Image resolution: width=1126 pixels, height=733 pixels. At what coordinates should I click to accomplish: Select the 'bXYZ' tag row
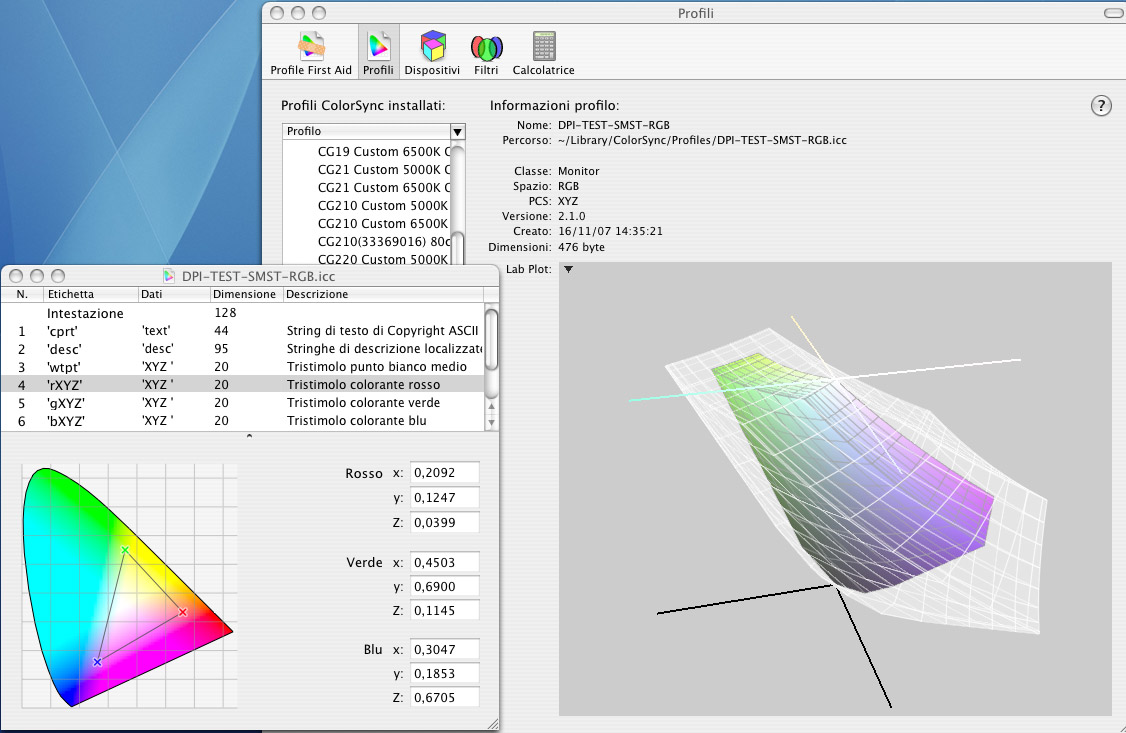[243, 421]
